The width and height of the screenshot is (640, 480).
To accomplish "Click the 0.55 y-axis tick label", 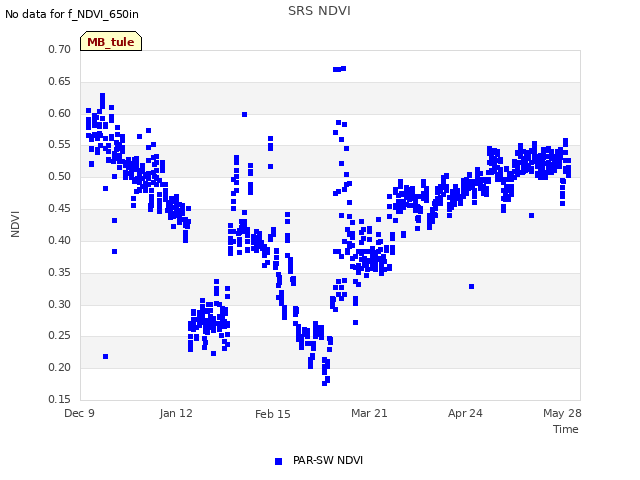I will (60, 144).
